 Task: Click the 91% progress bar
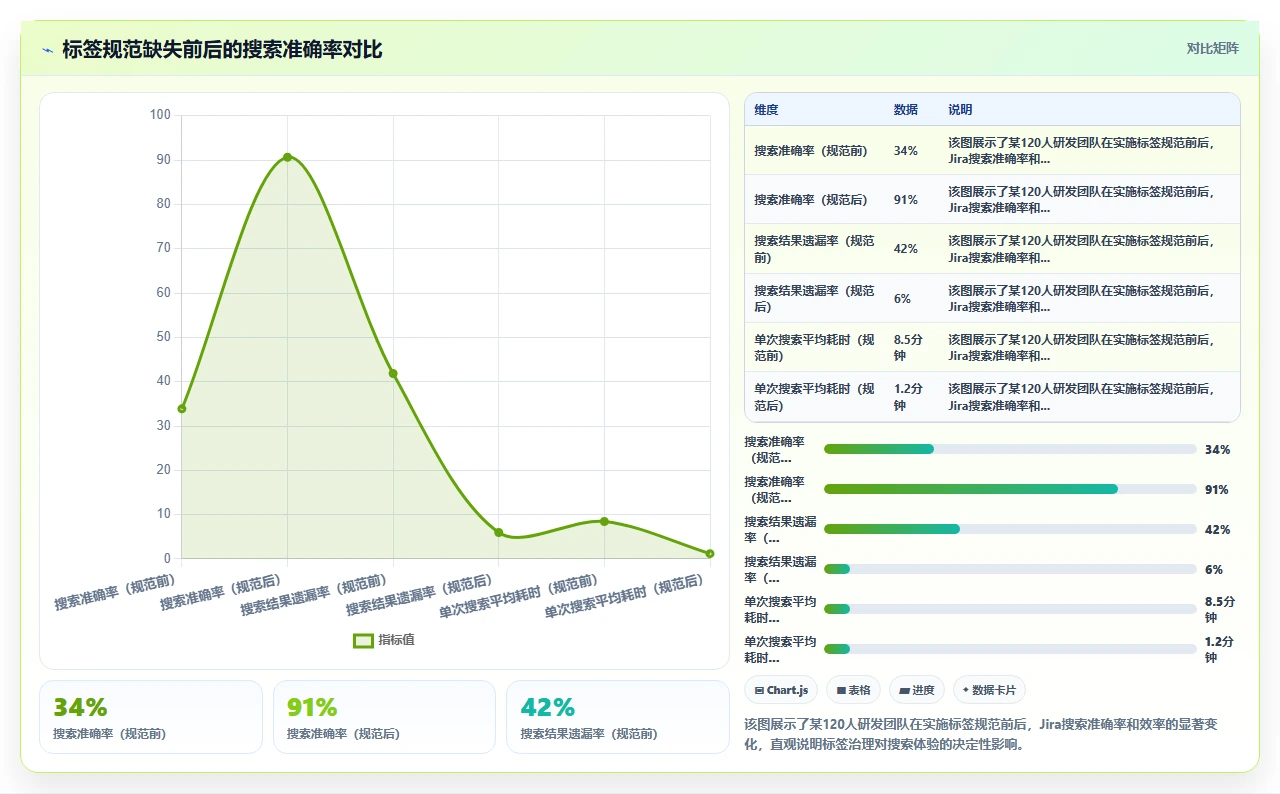coord(1010,489)
